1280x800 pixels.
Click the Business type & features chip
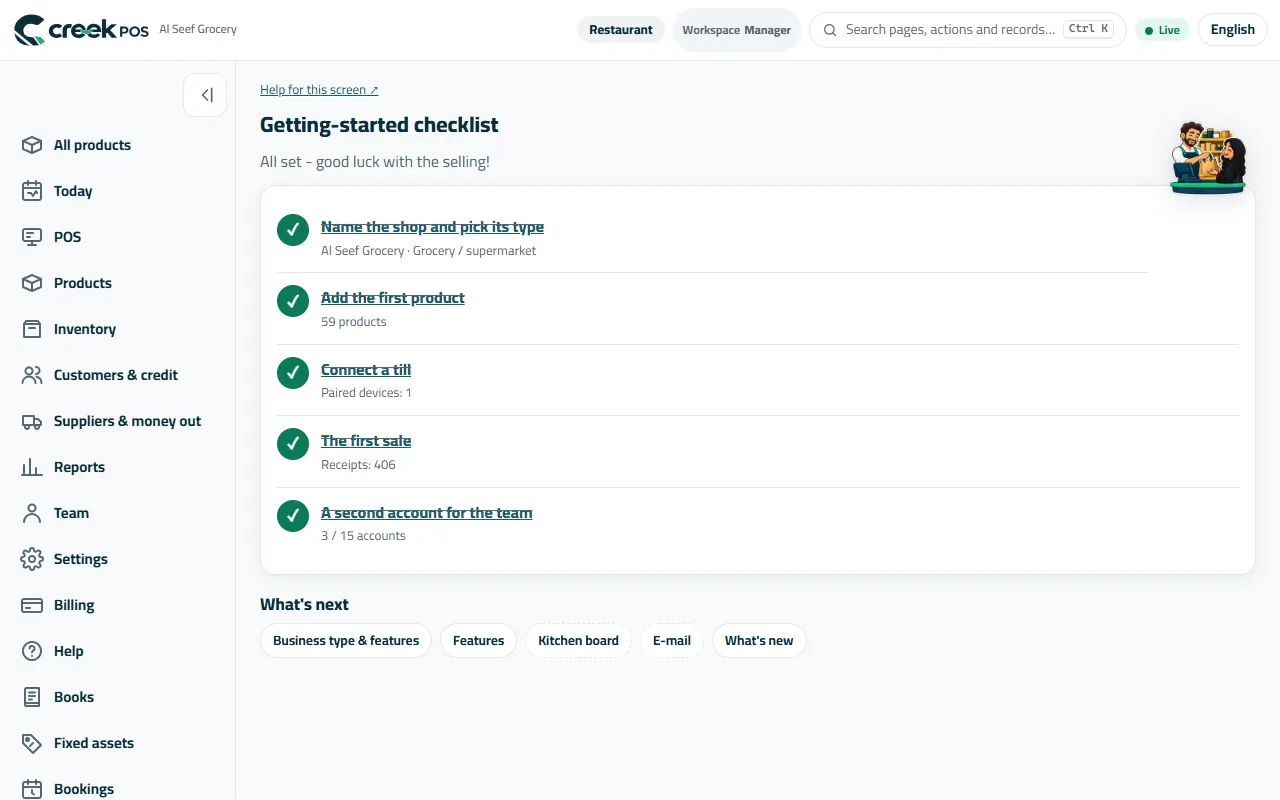click(x=346, y=641)
